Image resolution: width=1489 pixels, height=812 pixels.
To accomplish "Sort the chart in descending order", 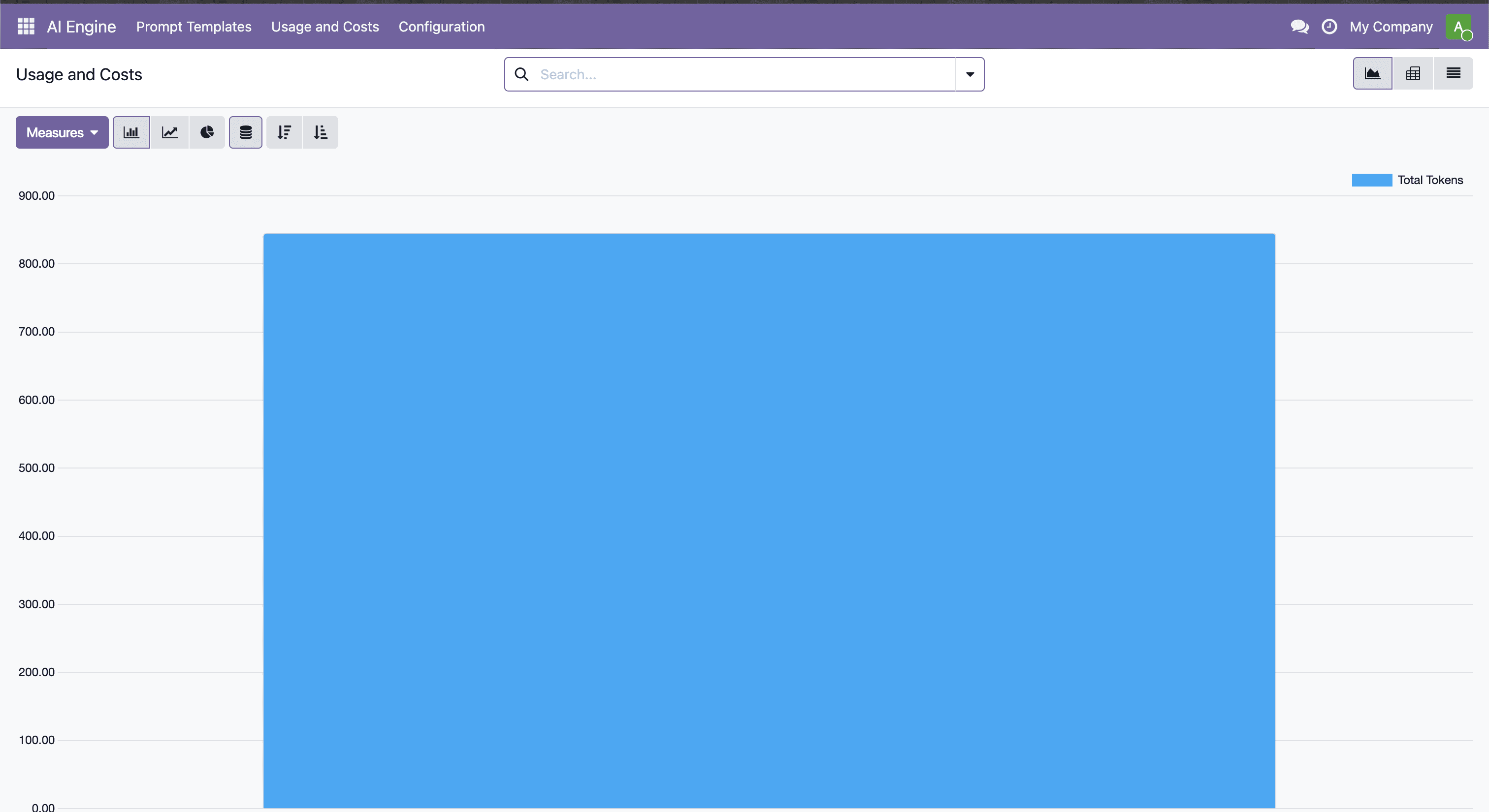I will pos(284,132).
